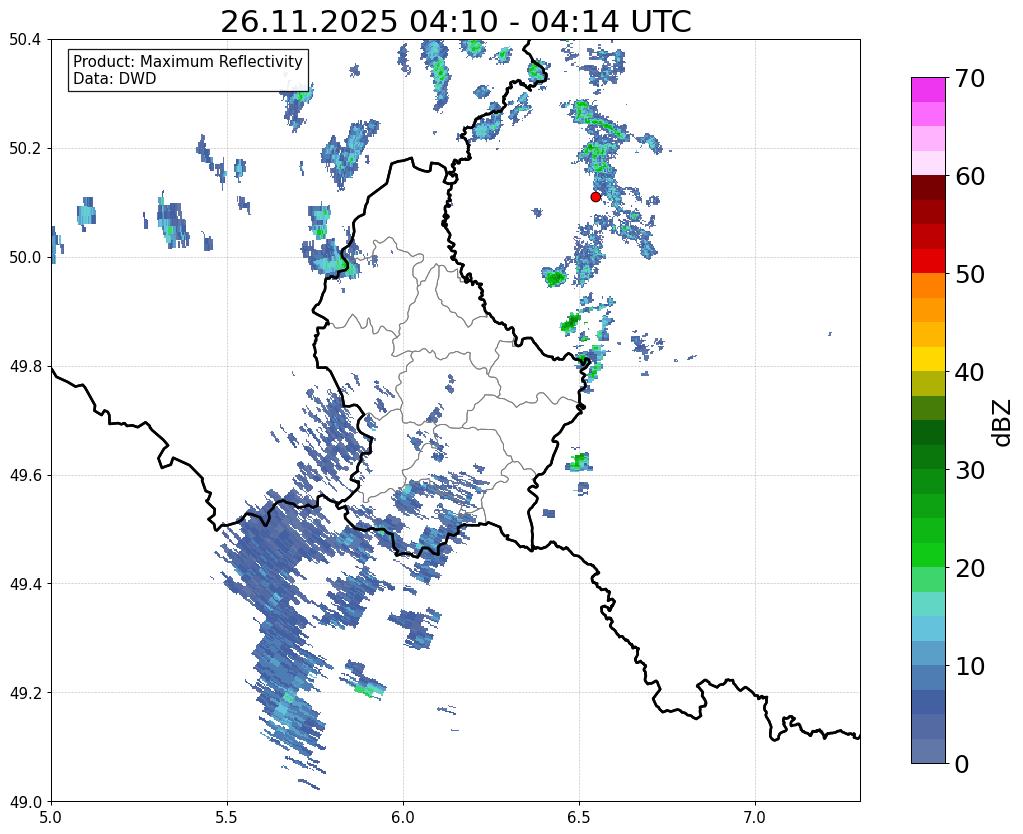
Task: Click the latitude tick label 49.6
Action: 25,476
